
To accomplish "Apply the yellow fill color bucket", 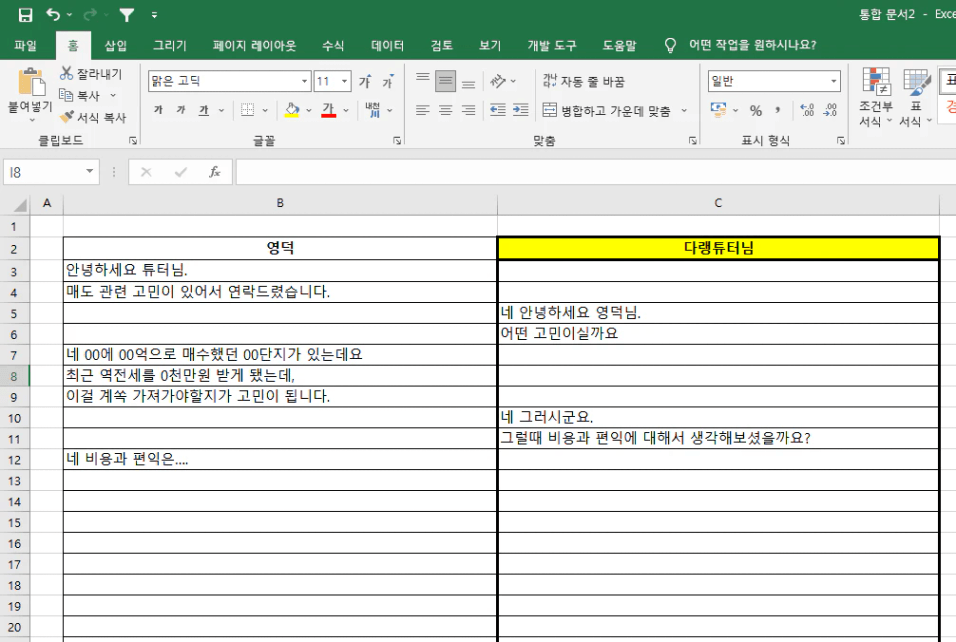I will [291, 110].
